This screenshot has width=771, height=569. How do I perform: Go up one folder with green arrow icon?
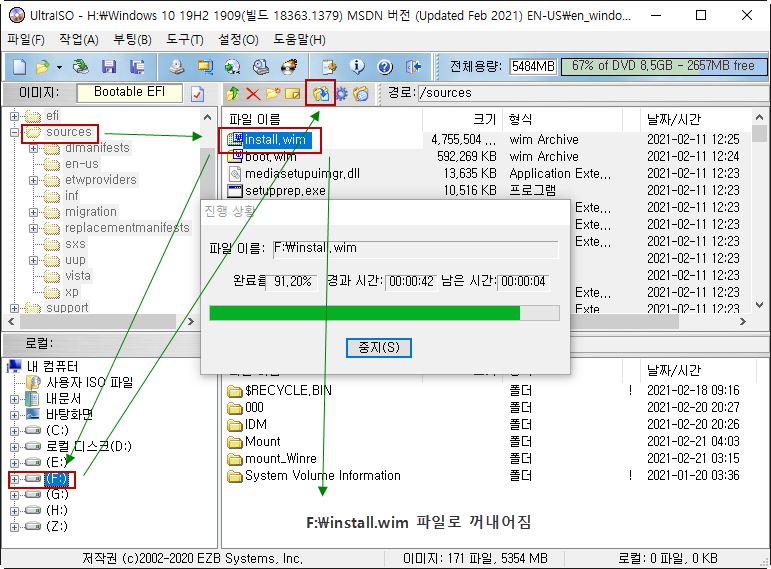coord(233,93)
